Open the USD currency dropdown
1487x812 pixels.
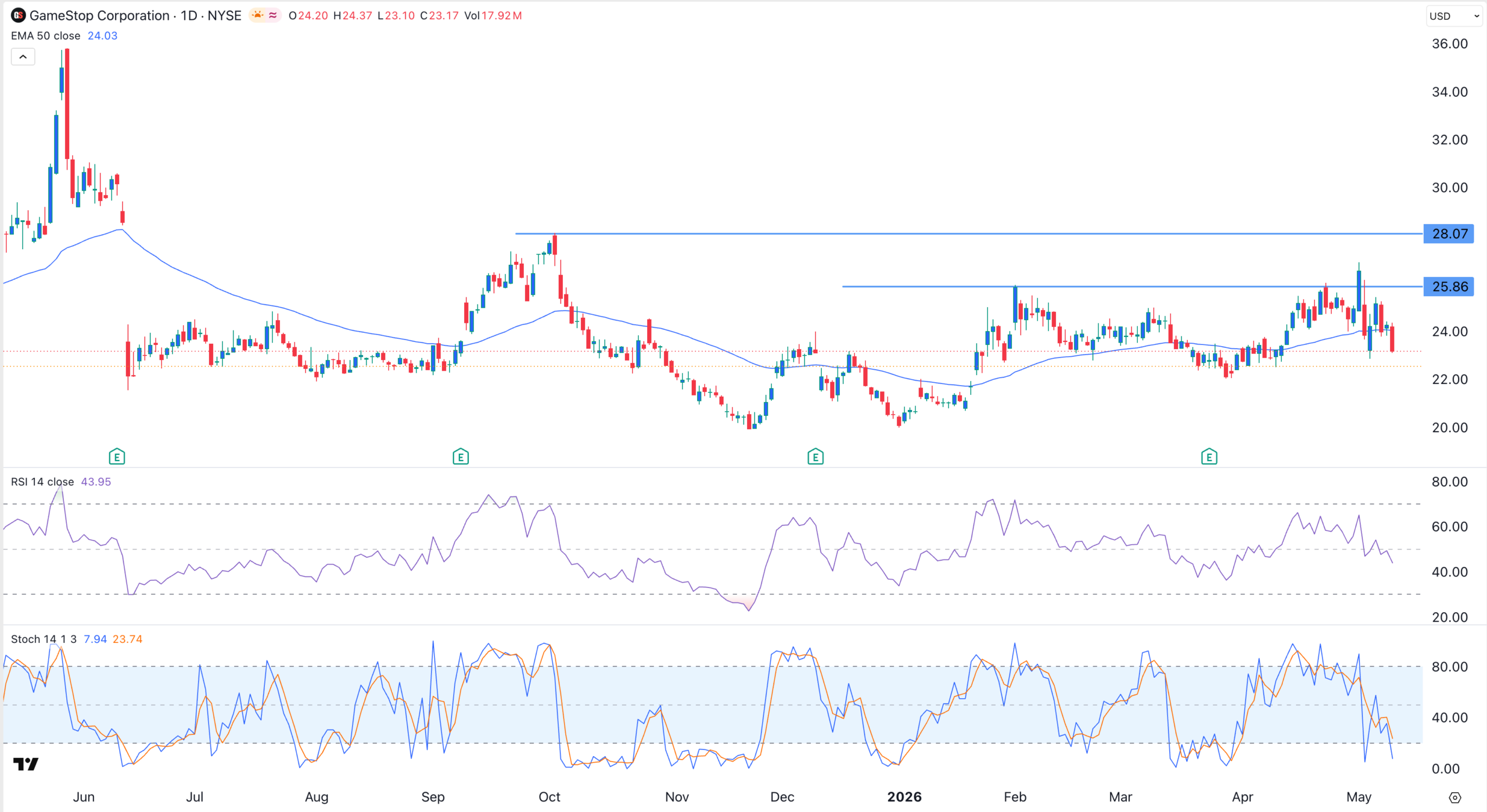(1454, 16)
